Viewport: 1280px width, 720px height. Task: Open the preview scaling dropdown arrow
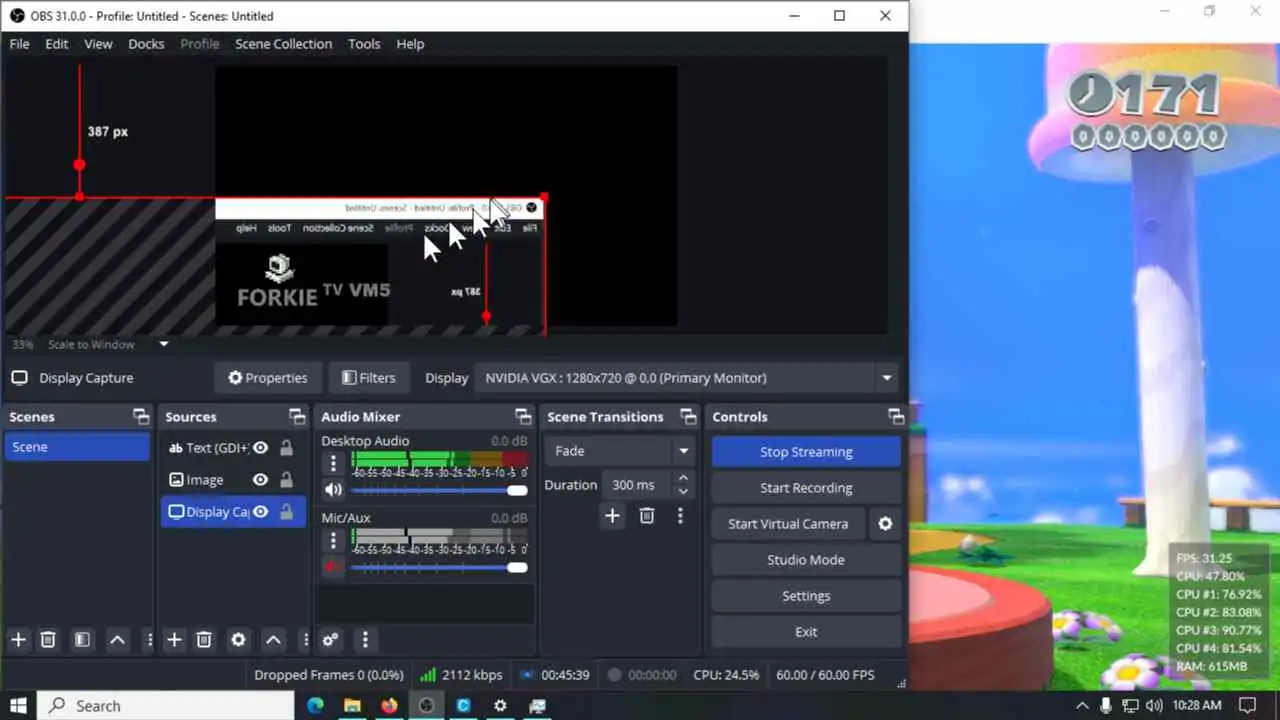click(x=164, y=345)
